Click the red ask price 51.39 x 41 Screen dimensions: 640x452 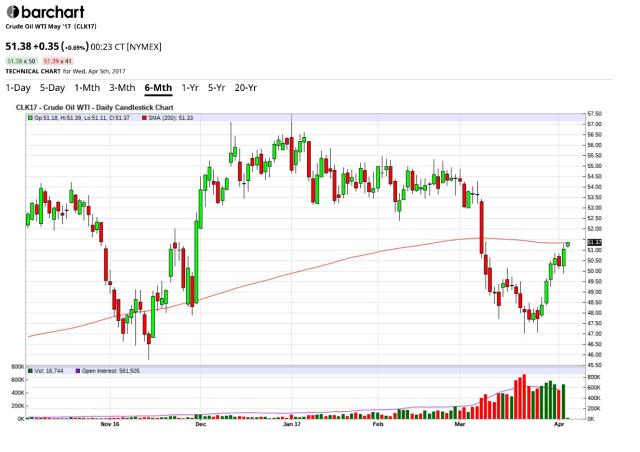pyautogui.click(x=56, y=62)
